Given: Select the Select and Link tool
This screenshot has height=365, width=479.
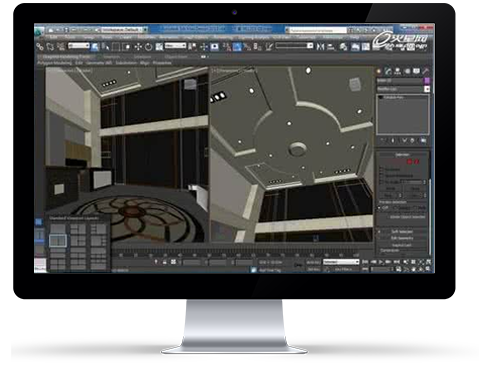Looking at the screenshot, I should (x=40, y=47).
